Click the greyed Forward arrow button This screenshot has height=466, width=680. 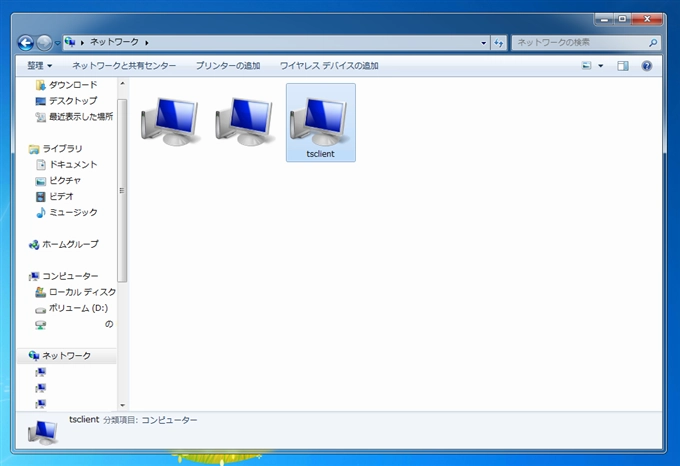click(44, 42)
